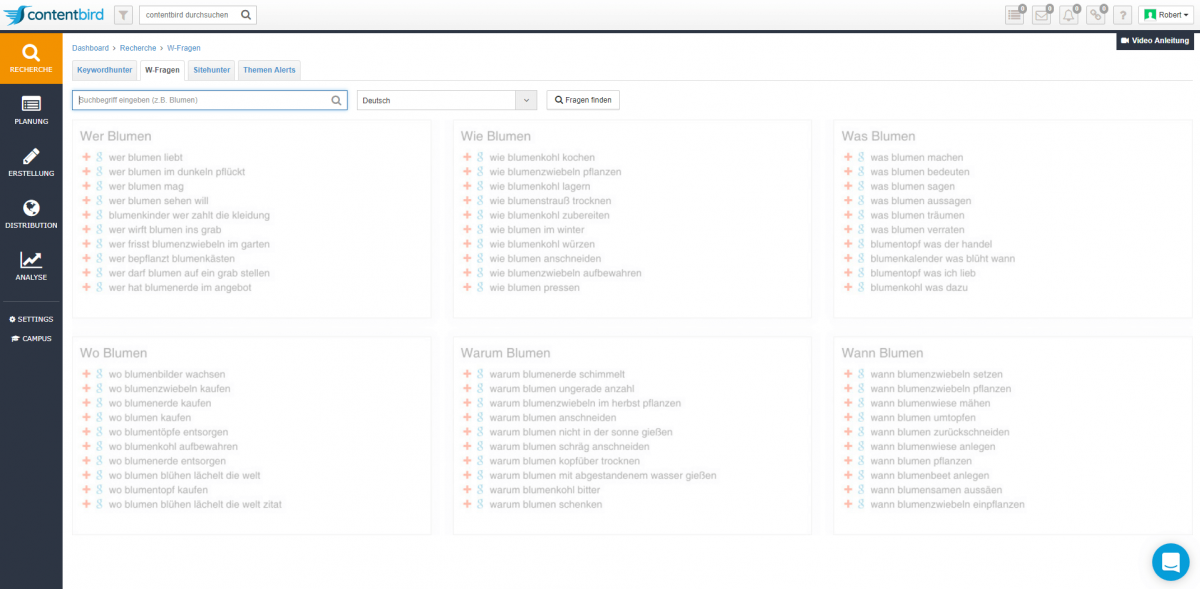Click the filter funnel icon in header
The width and height of the screenshot is (1200, 589).
(123, 15)
